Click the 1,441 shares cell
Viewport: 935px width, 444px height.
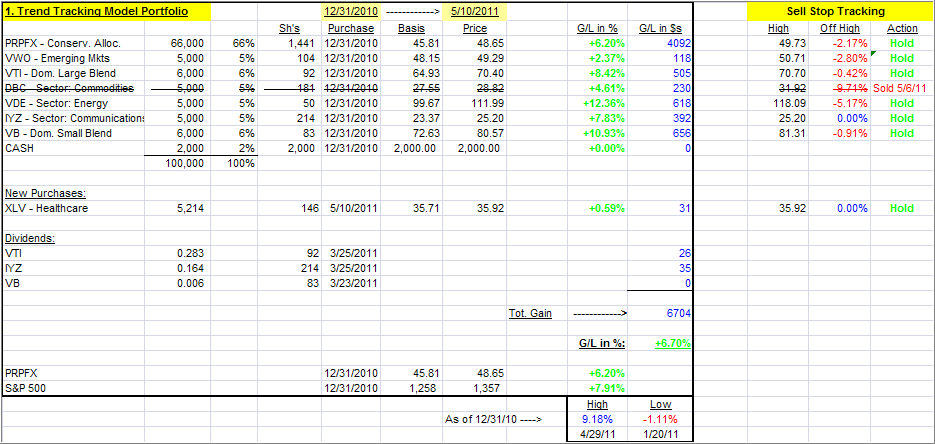tap(290, 44)
